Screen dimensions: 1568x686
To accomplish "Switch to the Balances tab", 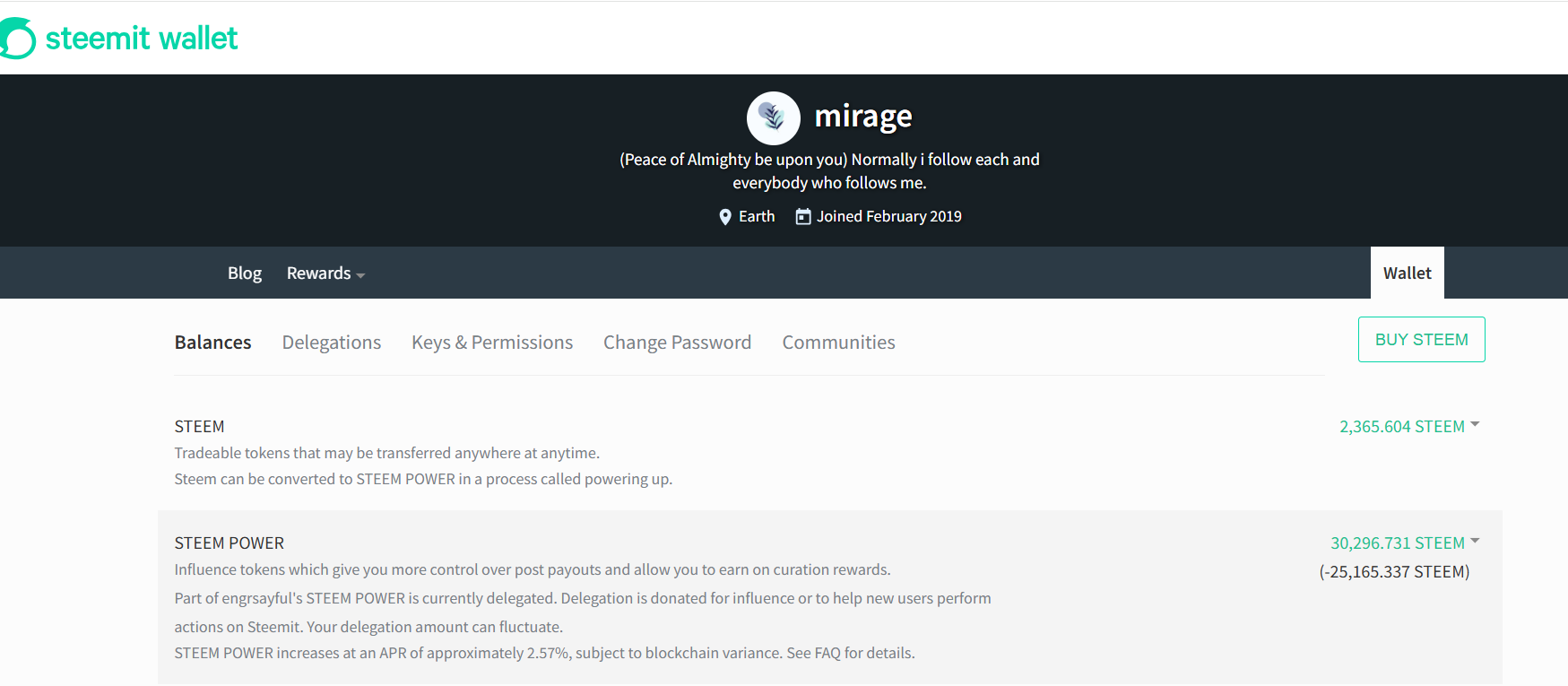I will coord(212,343).
